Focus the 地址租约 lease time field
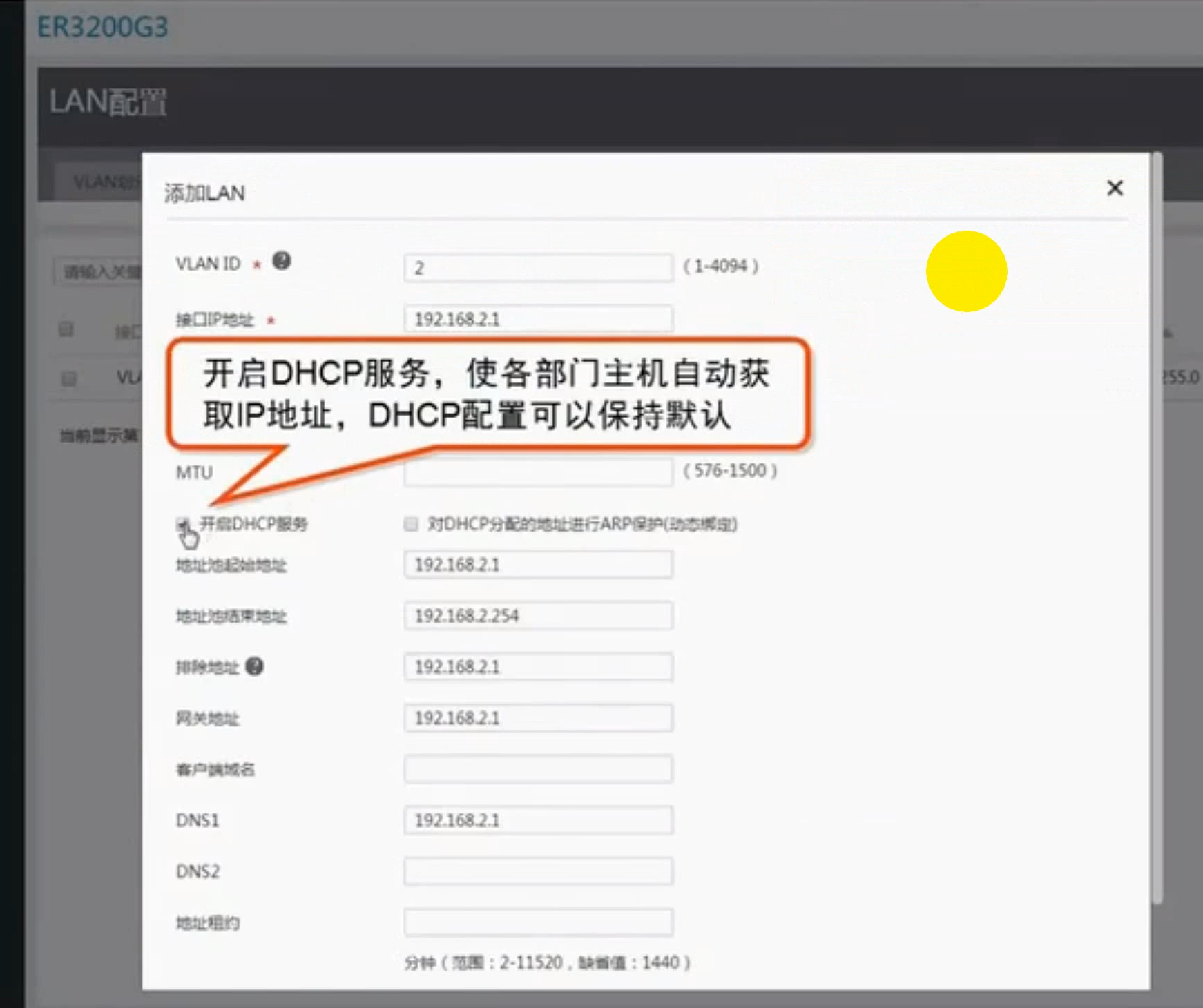The width and height of the screenshot is (1203, 1008). point(538,922)
